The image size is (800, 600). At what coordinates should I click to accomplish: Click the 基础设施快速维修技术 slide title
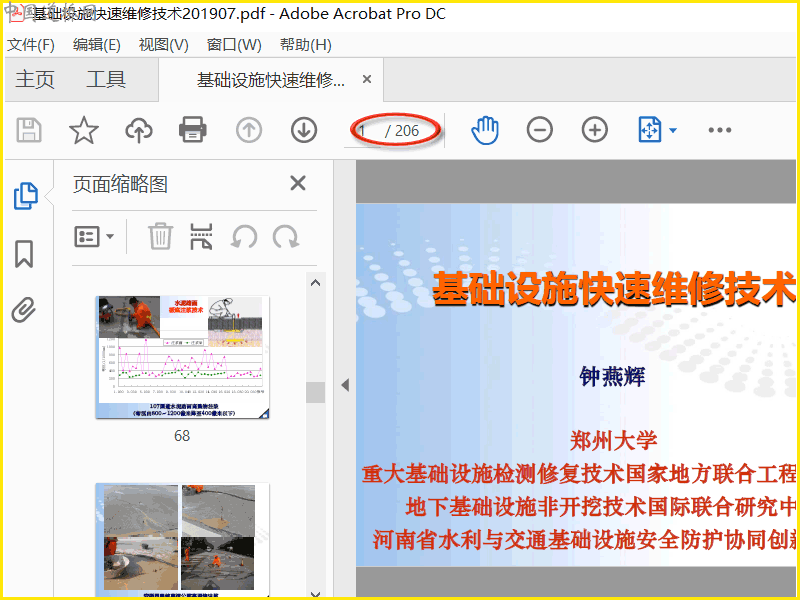click(614, 288)
